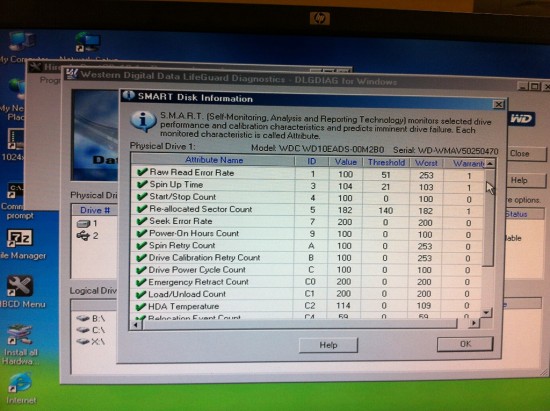550x411 pixels.
Task: Select the Re-allocated Sector Count row
Action: coord(307,210)
